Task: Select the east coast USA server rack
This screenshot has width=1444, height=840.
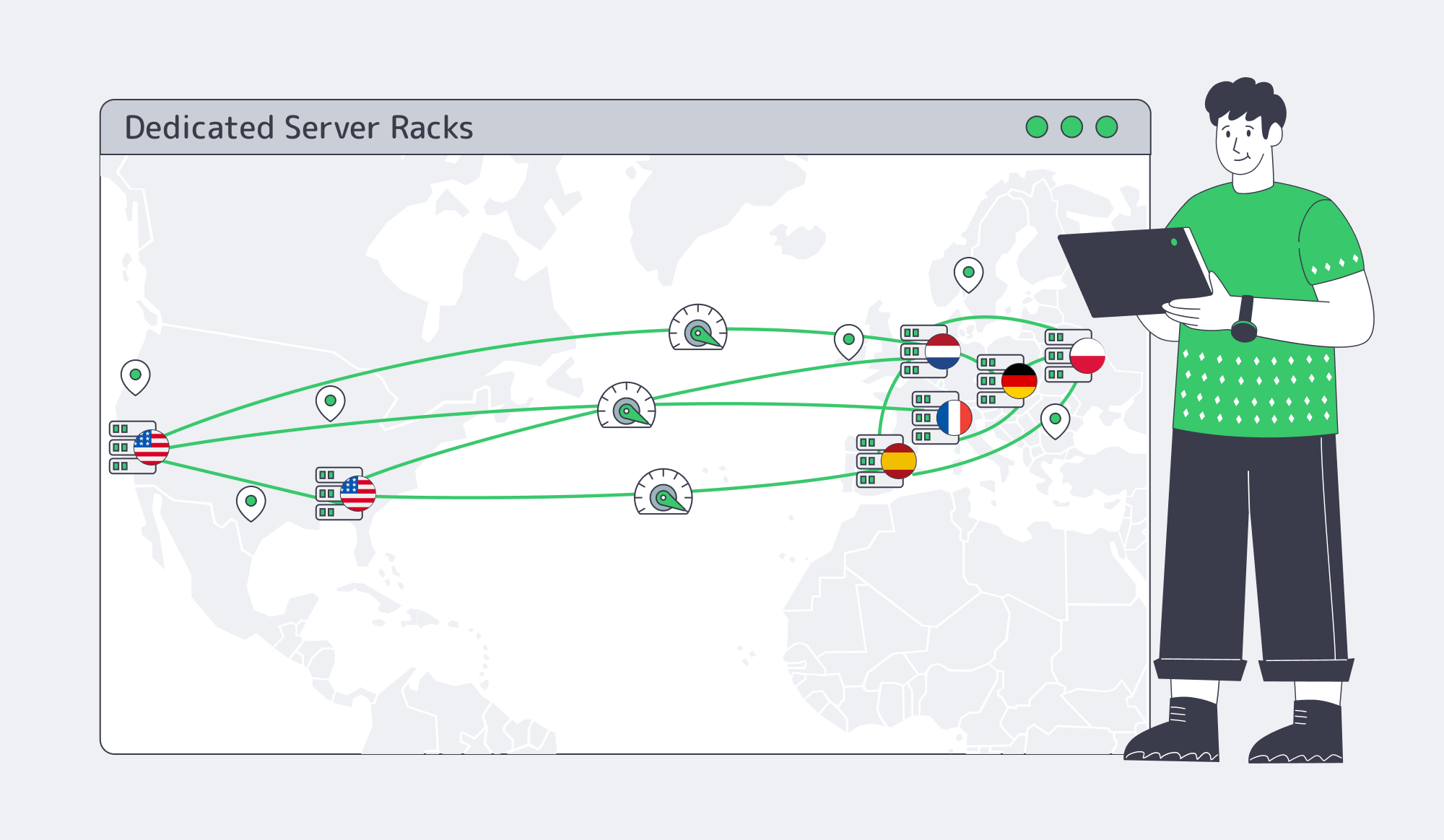Action: 345,494
